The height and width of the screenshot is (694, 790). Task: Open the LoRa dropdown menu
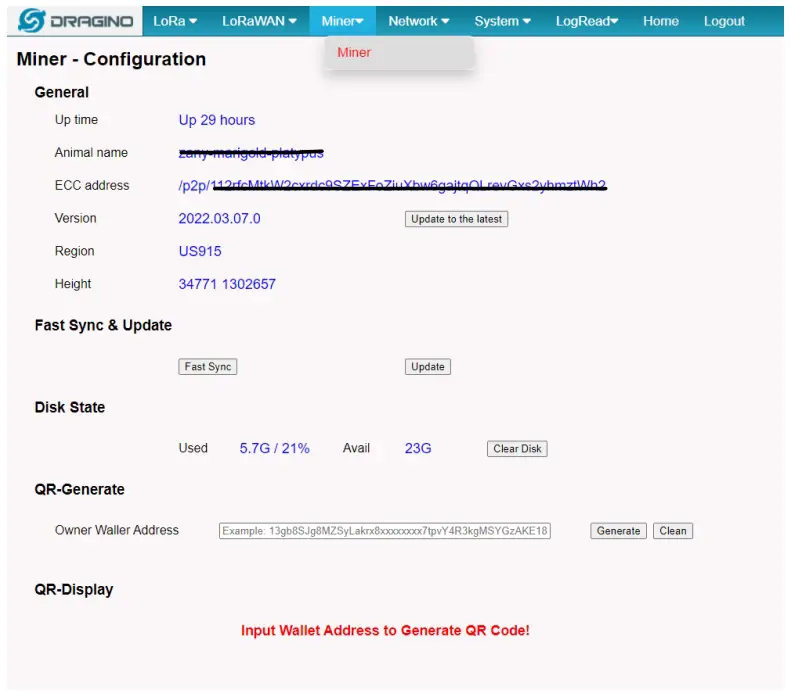point(175,21)
